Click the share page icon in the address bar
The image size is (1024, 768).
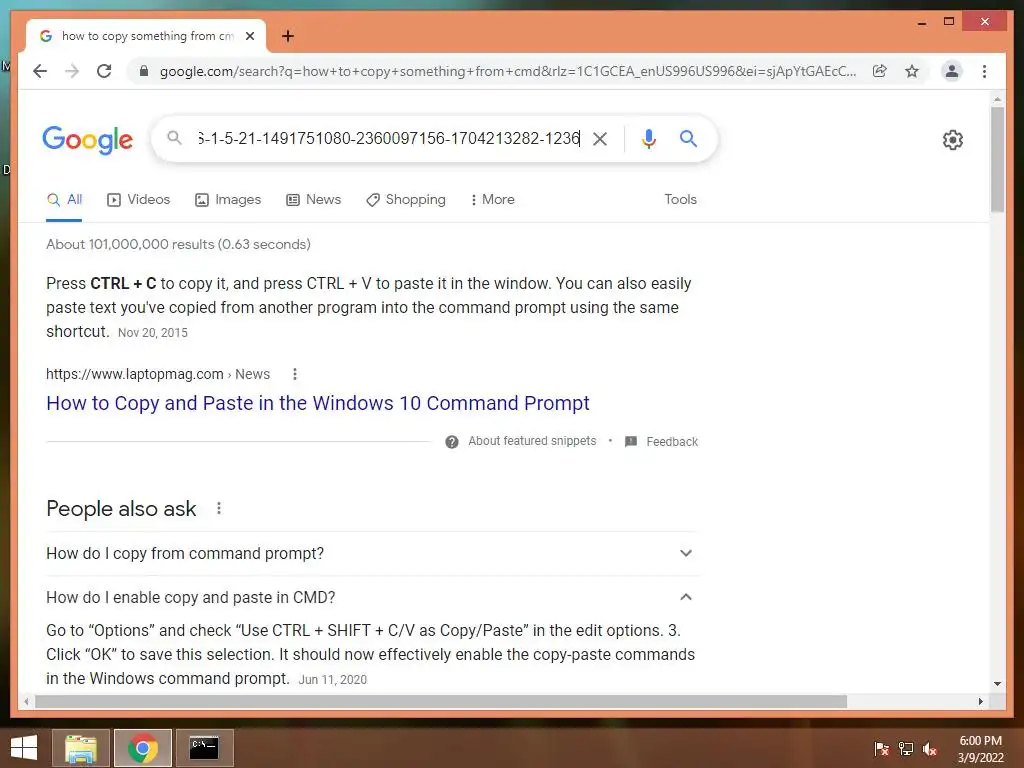[880, 71]
